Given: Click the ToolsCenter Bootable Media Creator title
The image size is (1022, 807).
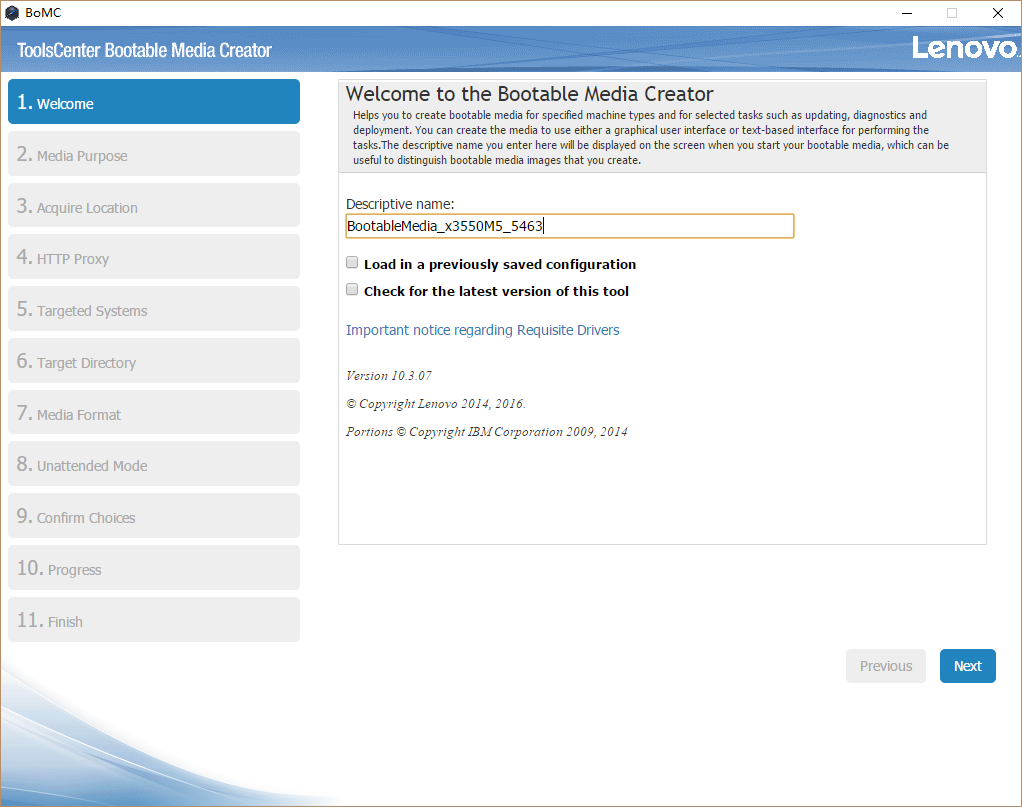Looking at the screenshot, I should (144, 50).
